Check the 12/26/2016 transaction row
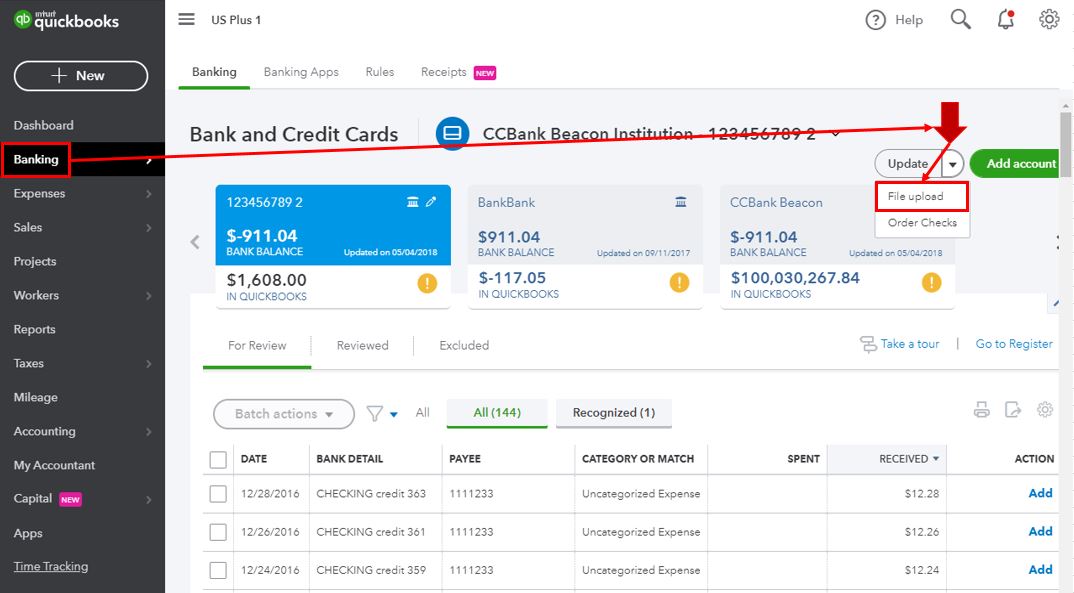This screenshot has width=1074, height=593. [218, 532]
